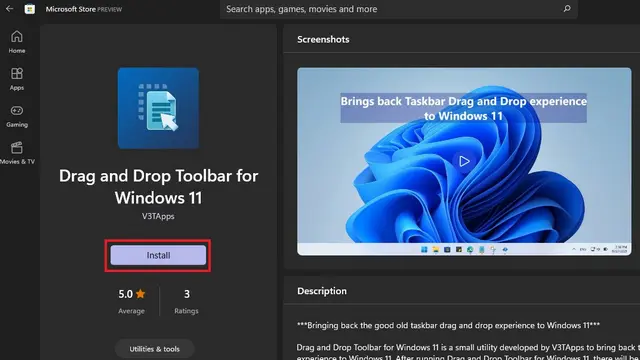Click the Screenshots section heading

[323, 40]
